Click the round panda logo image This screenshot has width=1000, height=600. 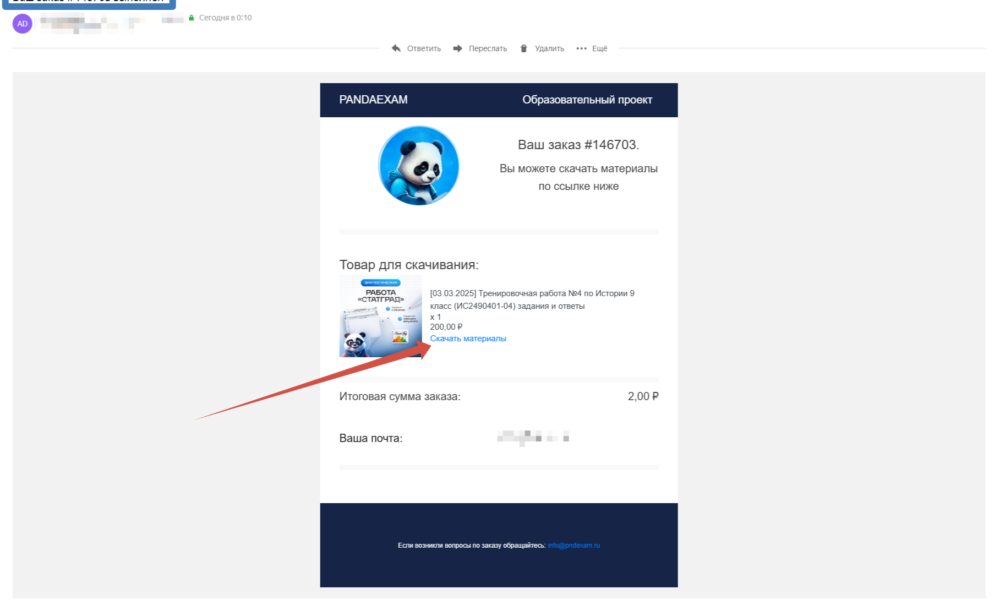[x=418, y=166]
